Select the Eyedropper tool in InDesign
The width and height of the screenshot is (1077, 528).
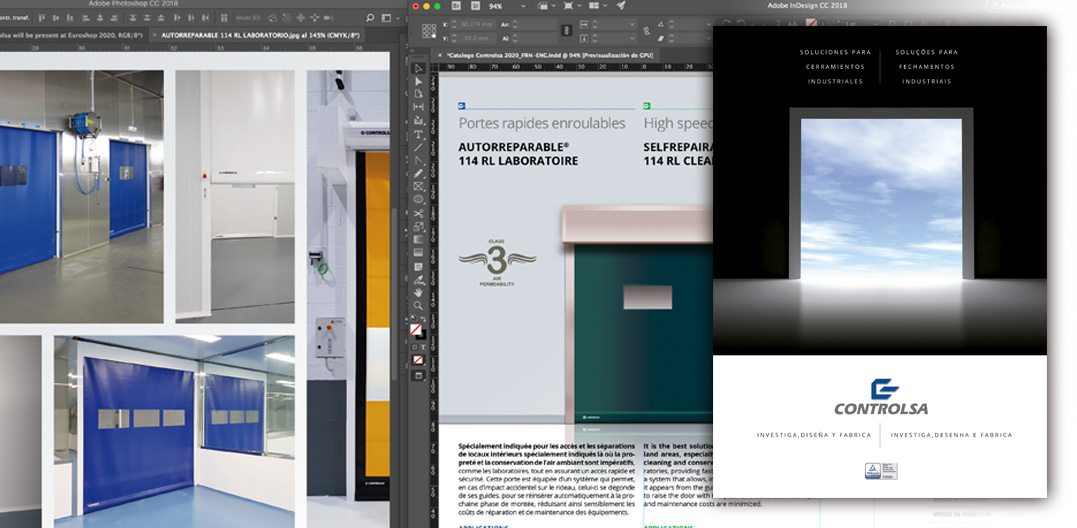click(x=418, y=280)
